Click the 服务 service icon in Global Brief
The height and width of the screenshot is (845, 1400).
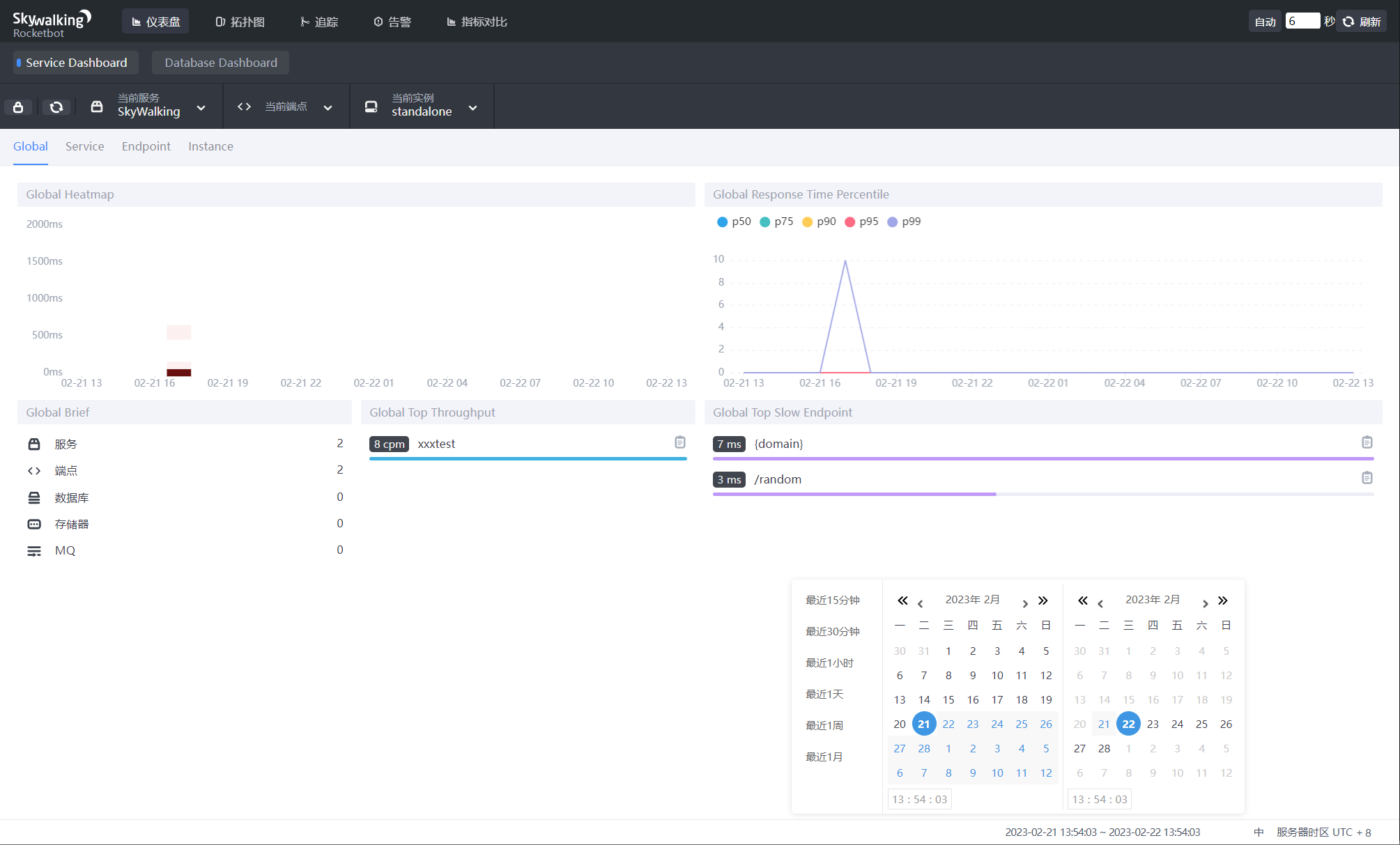(x=34, y=444)
